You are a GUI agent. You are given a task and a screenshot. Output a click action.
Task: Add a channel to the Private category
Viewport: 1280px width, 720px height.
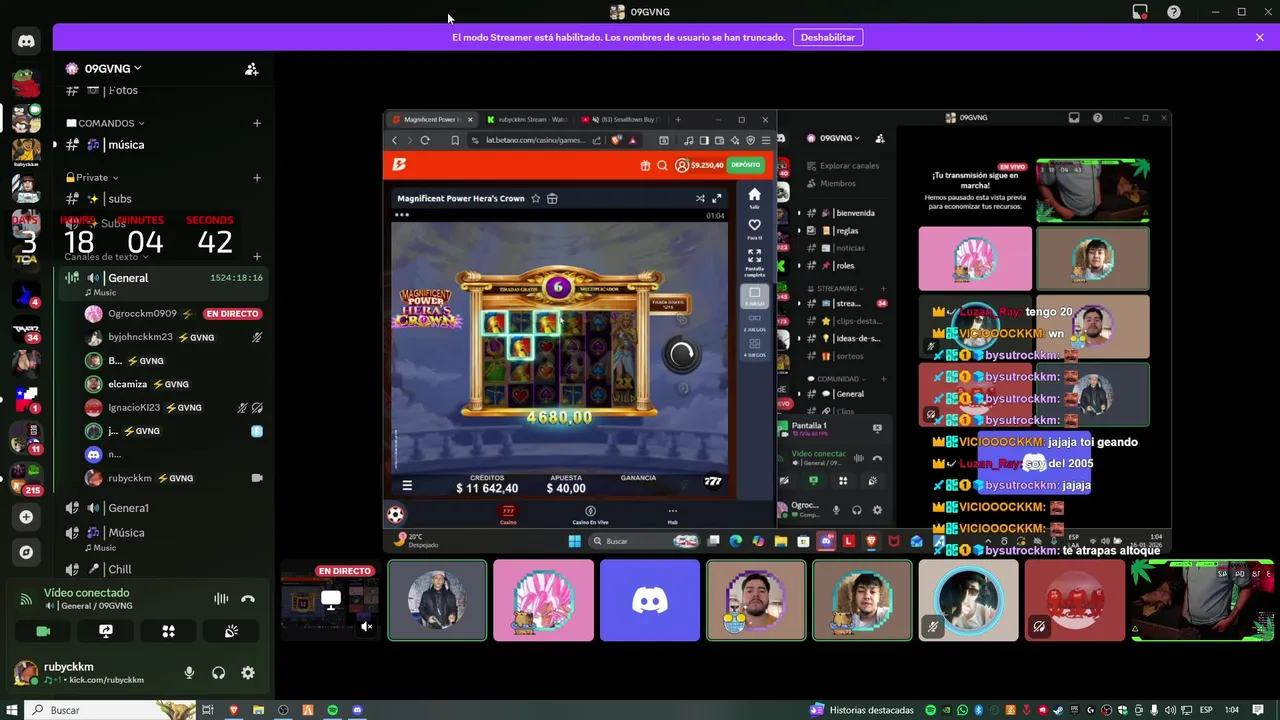point(257,177)
